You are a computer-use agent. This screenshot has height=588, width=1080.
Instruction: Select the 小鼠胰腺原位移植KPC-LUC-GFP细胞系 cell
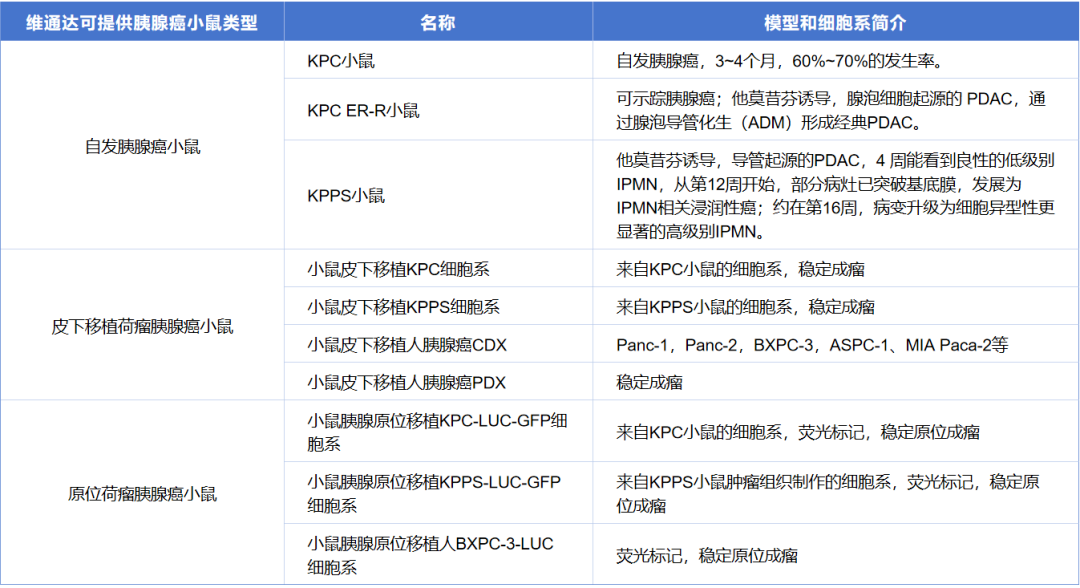coord(437,432)
